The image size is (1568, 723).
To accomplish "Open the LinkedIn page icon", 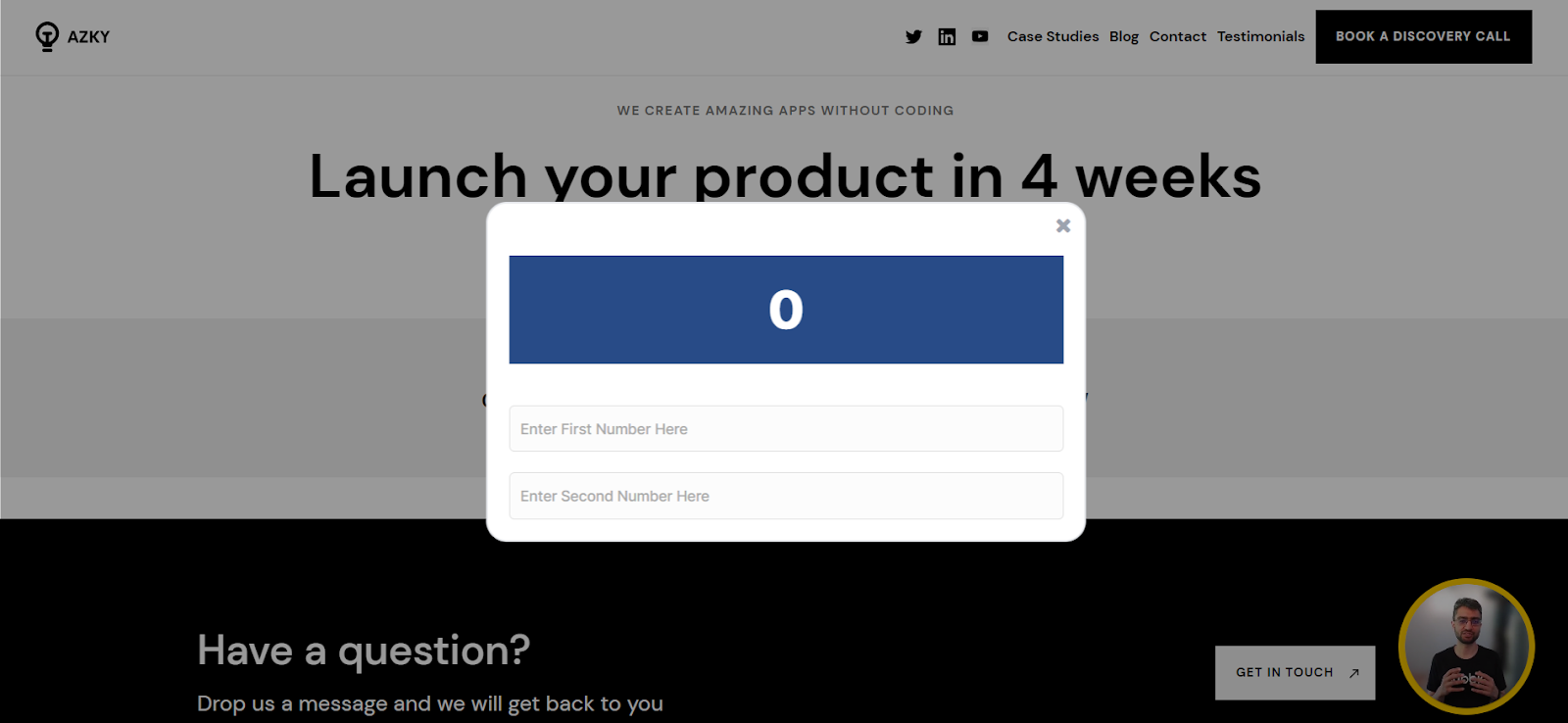I will 947,37.
